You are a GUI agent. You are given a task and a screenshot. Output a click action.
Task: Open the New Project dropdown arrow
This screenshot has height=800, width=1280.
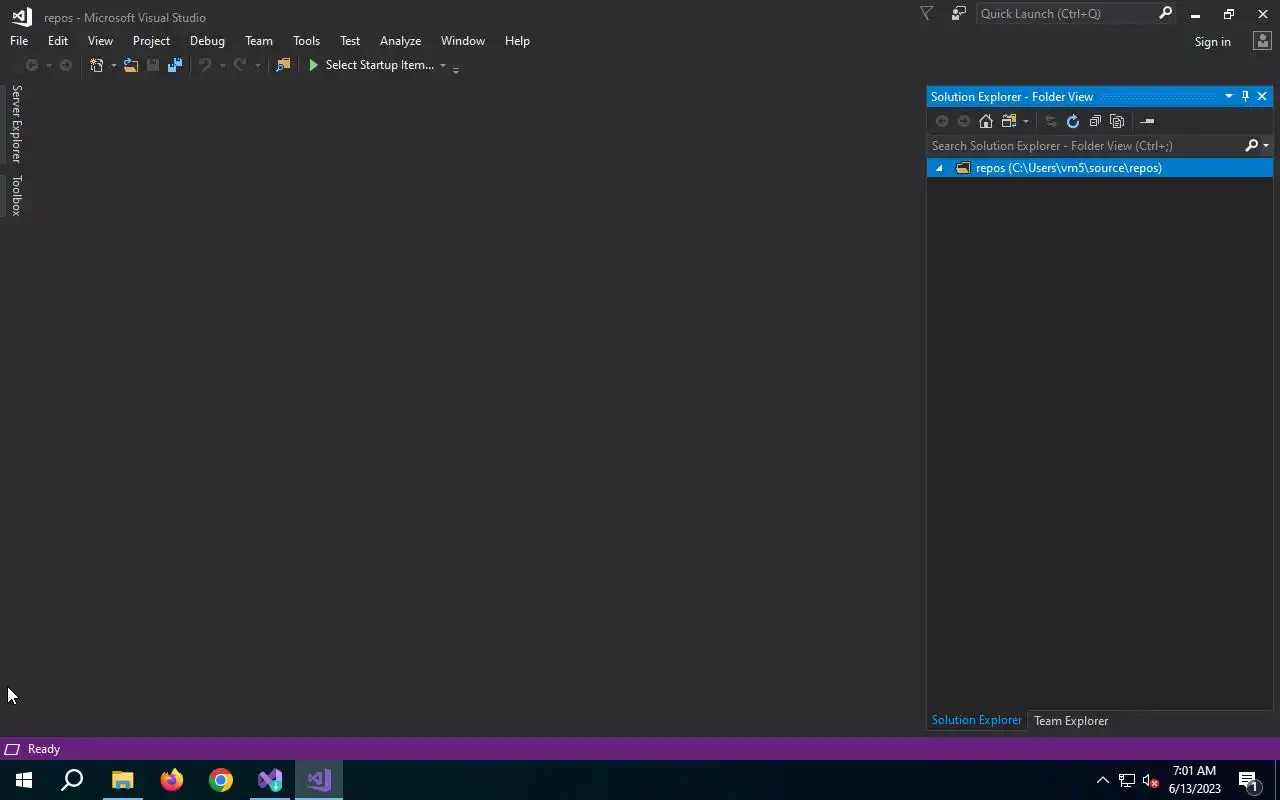pyautogui.click(x=113, y=66)
